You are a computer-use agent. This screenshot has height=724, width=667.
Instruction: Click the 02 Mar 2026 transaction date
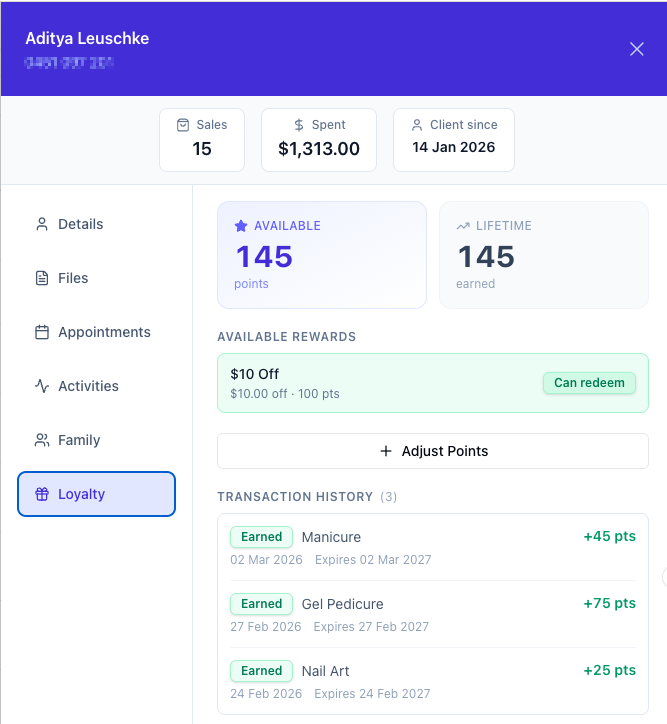(266, 560)
